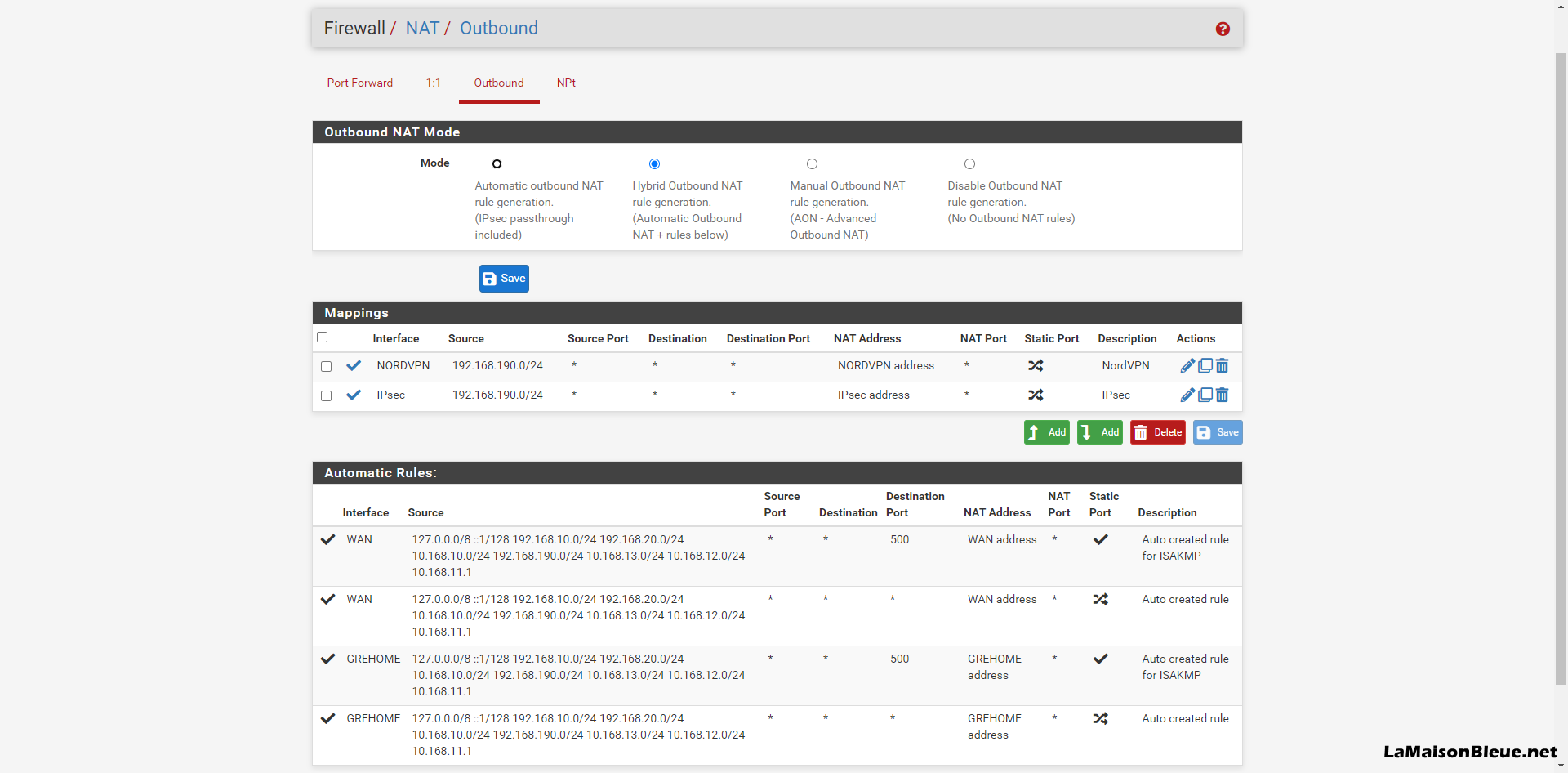The width and height of the screenshot is (1568, 773).
Task: Click the Mappings section header
Action: point(777,313)
